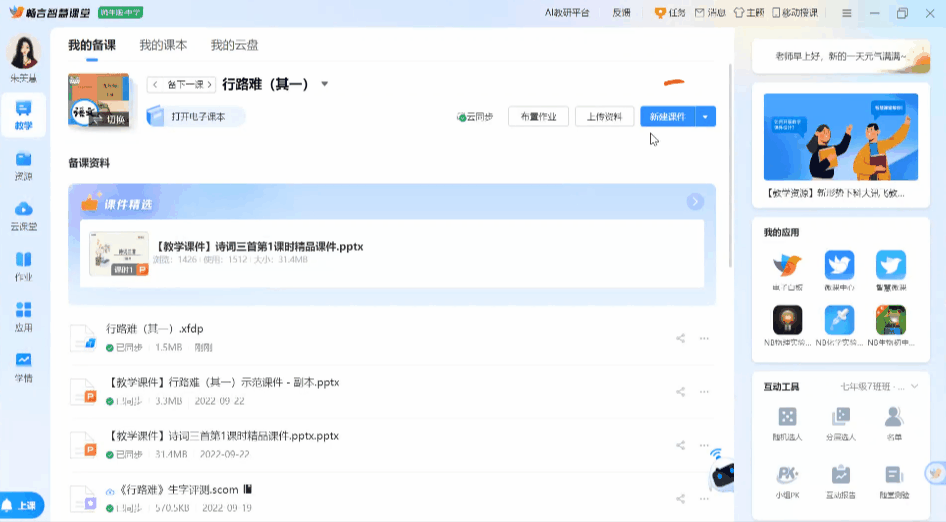Screen dimensions: 946x522
Task: Click share icon for 行路难（其一）.xfdp
Action: click(680, 339)
